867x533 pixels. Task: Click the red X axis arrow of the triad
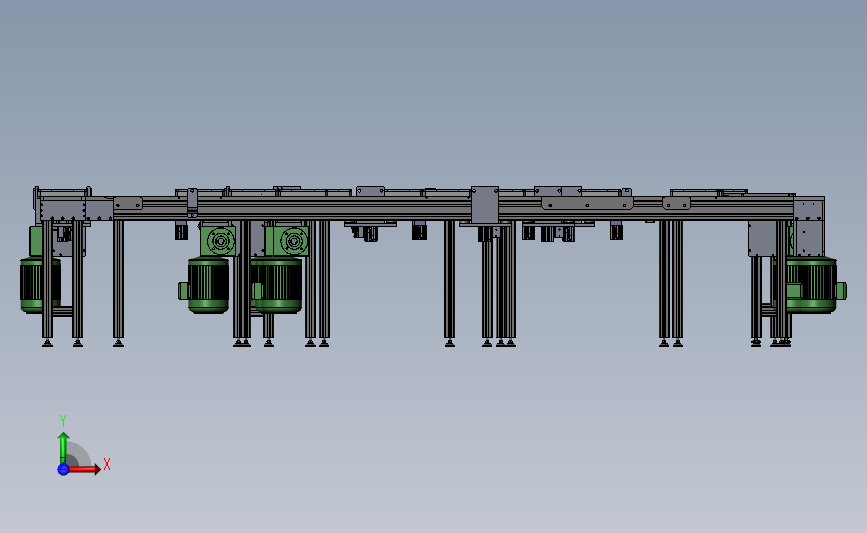[x=84, y=469]
